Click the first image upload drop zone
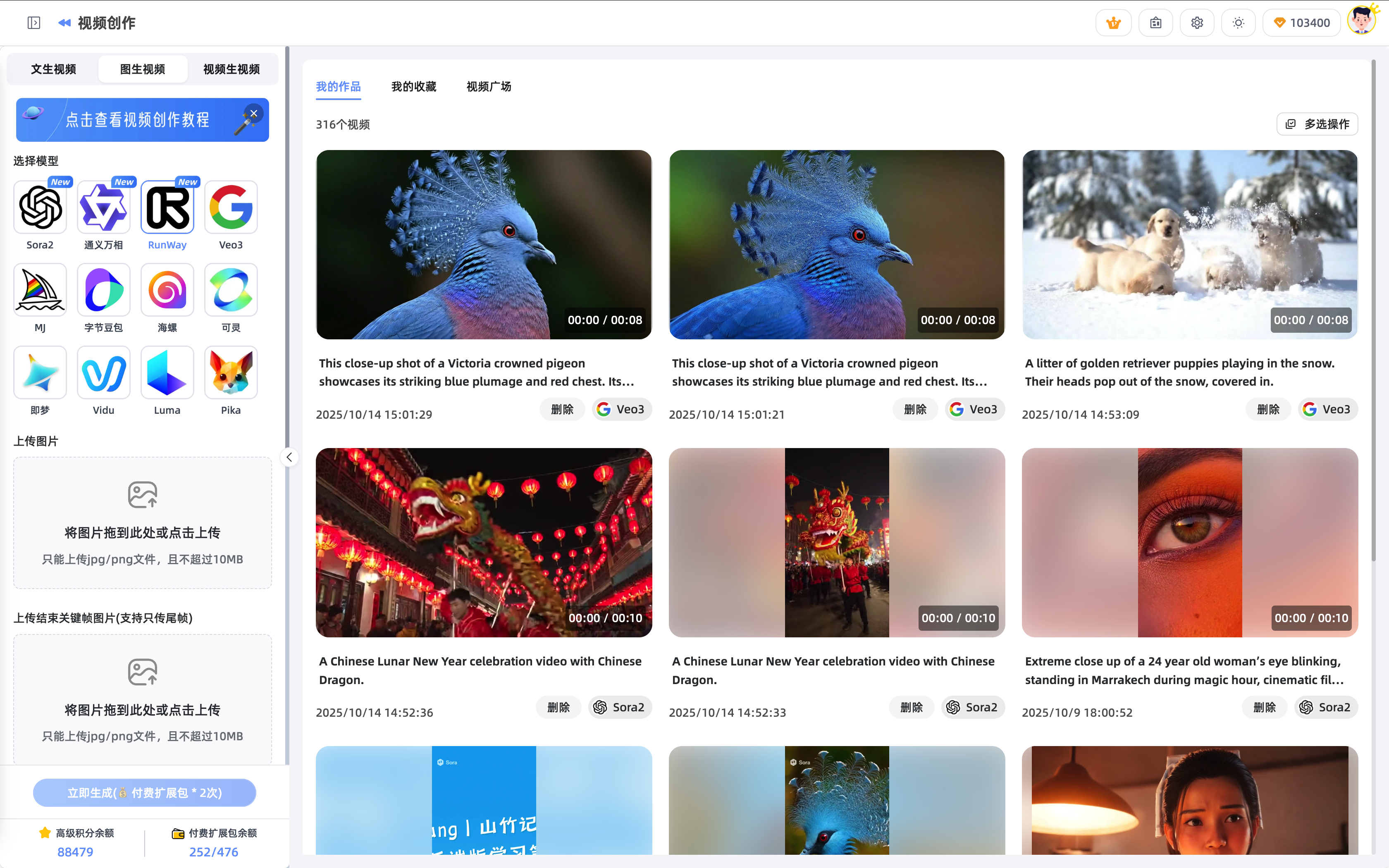This screenshot has height=868, width=1389. coord(142,522)
